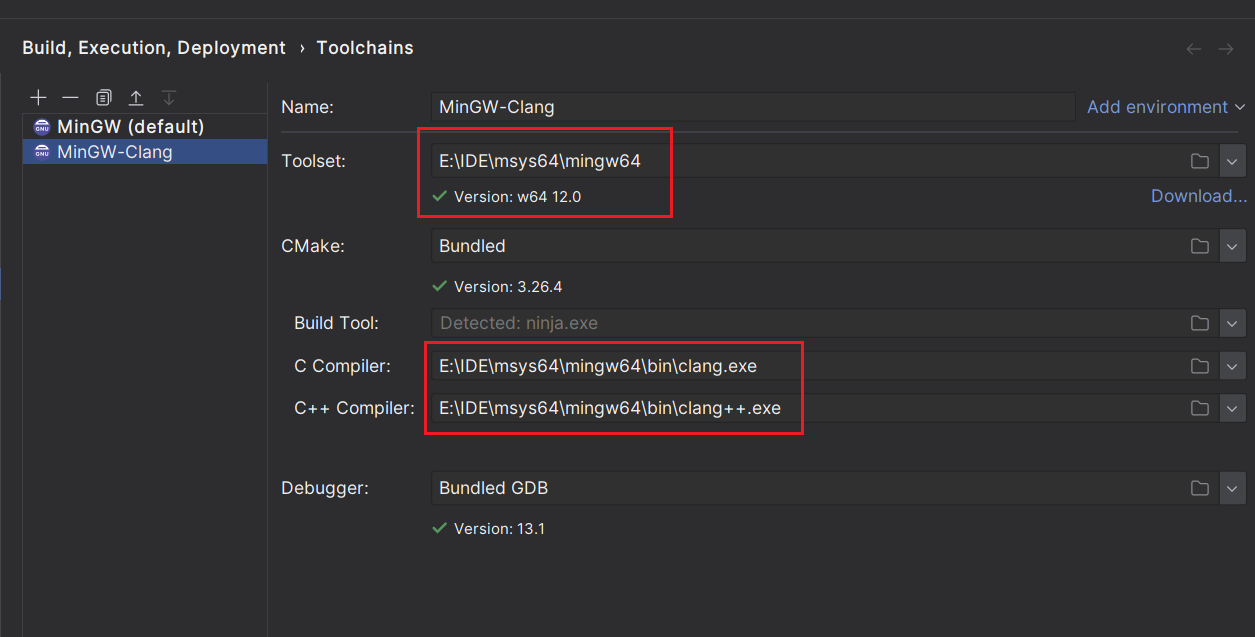Screen dimensions: 1255x637
Task: Open the Build Tool dropdown
Action: click(x=1232, y=323)
